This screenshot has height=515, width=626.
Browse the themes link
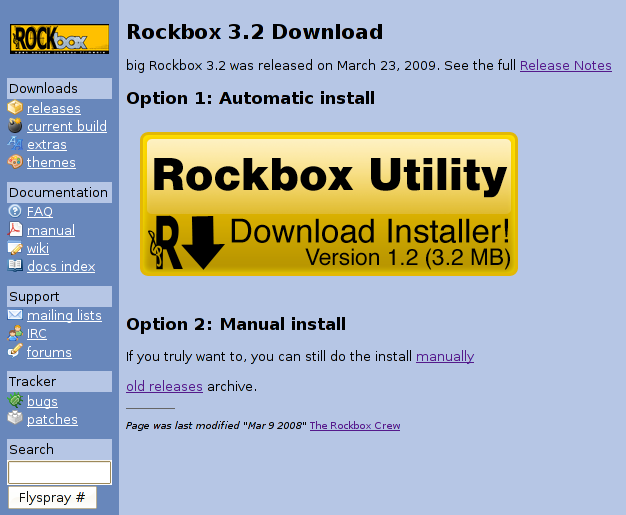coord(51,162)
